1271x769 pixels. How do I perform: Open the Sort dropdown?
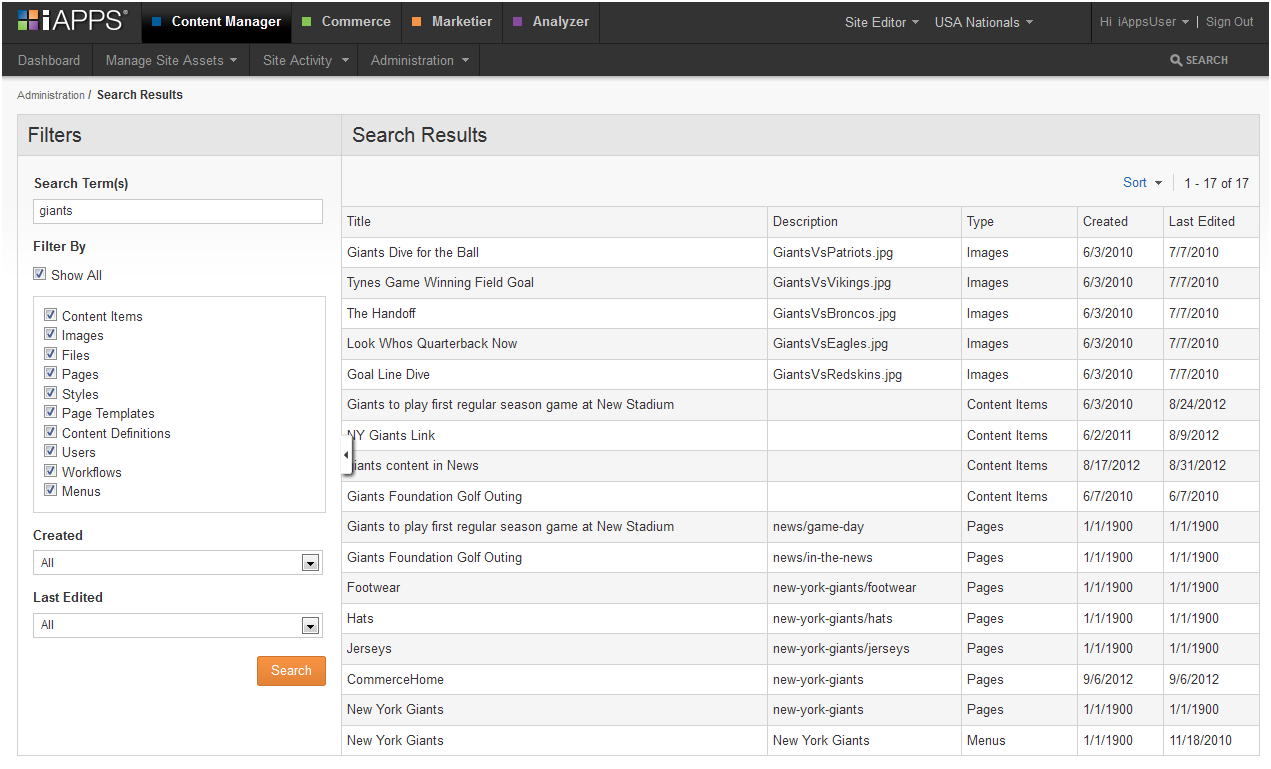pyautogui.click(x=1142, y=183)
